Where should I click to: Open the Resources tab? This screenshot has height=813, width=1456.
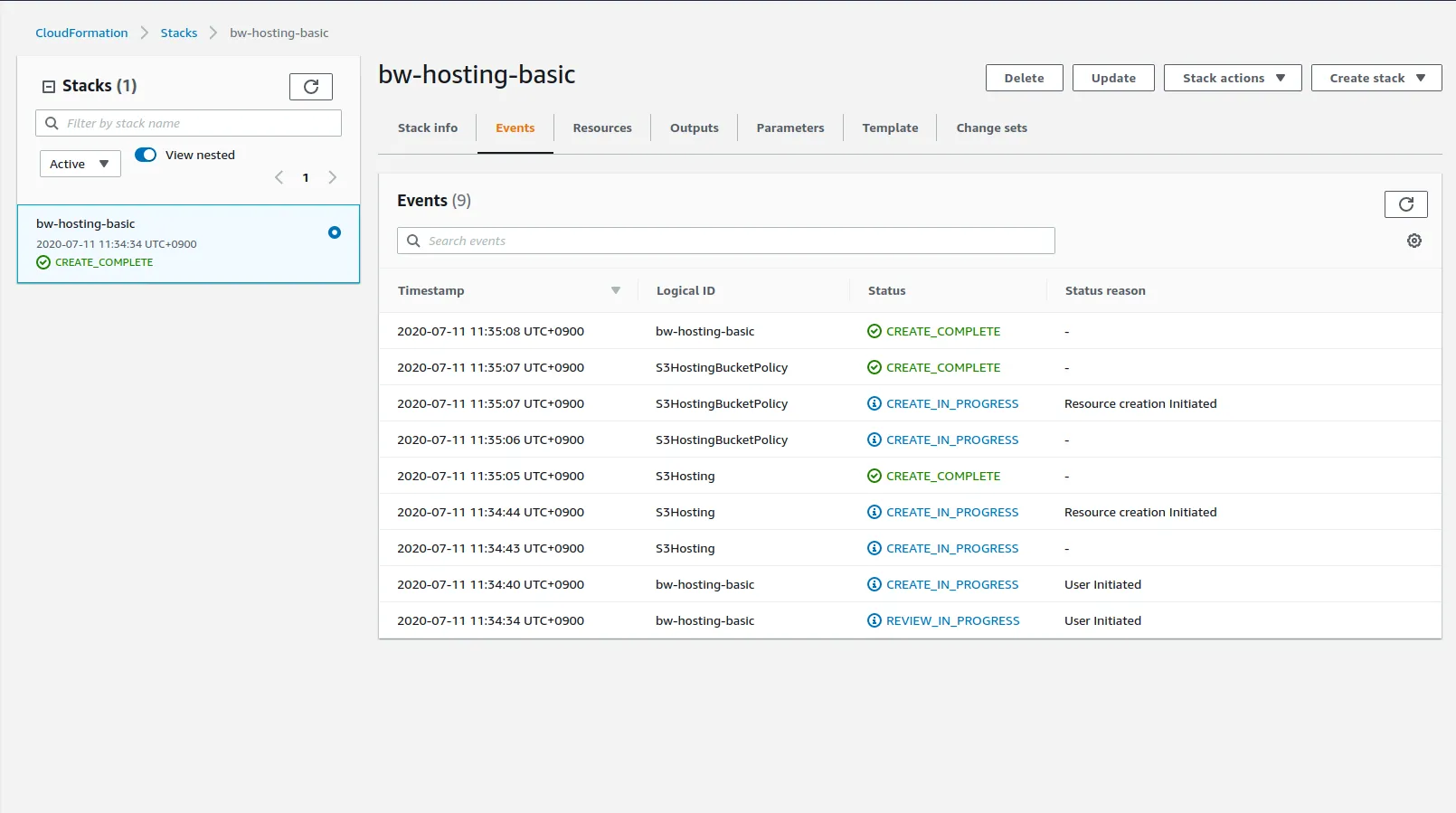[x=602, y=128]
